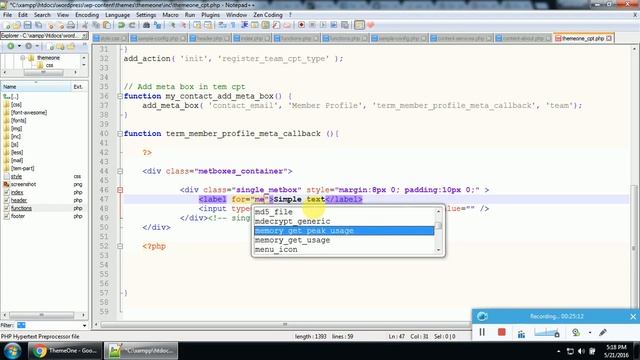Click the Copy toolbar icon
Screen dimensions: 640x360
point(96,25)
